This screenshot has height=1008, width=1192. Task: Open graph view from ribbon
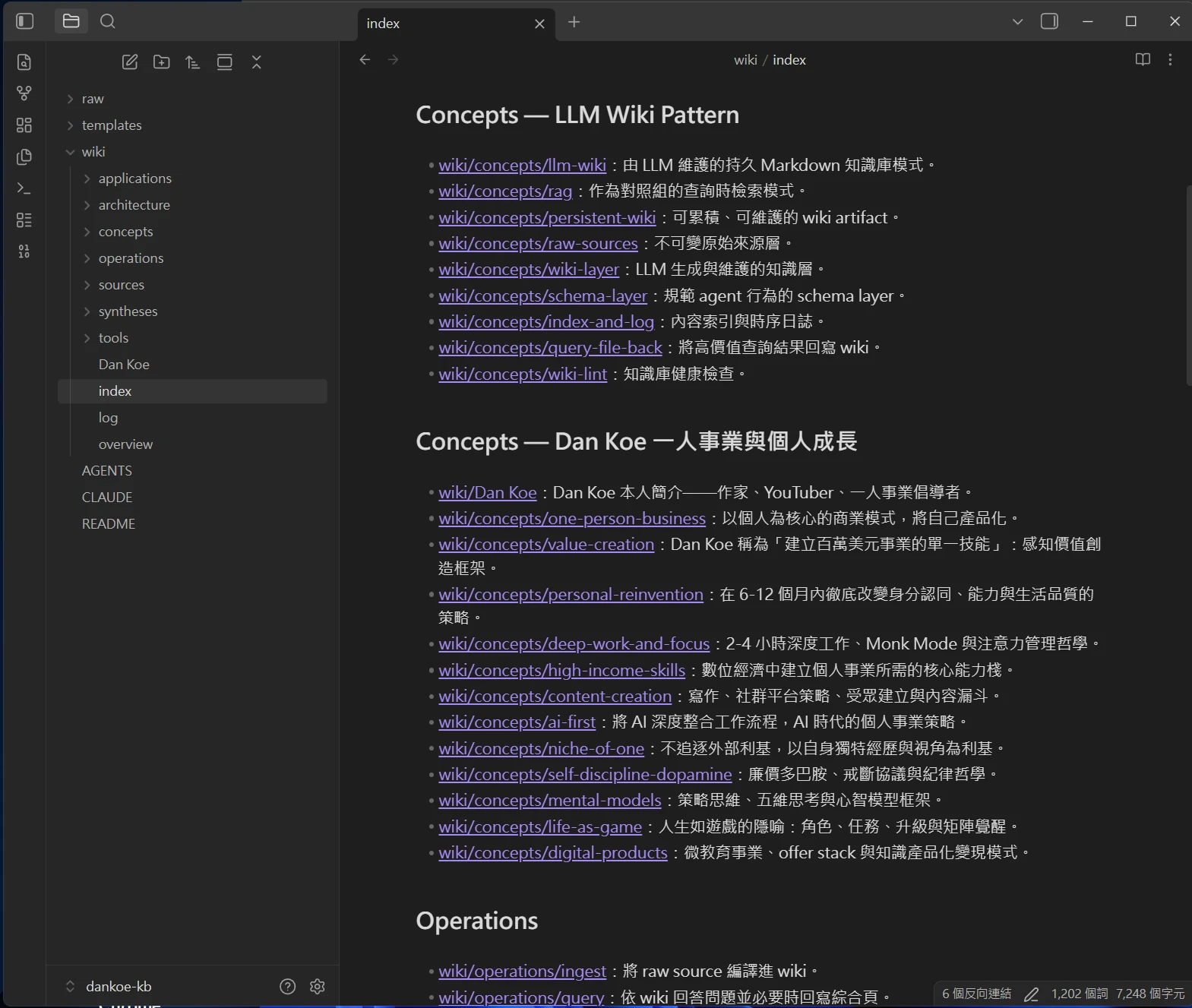(24, 93)
